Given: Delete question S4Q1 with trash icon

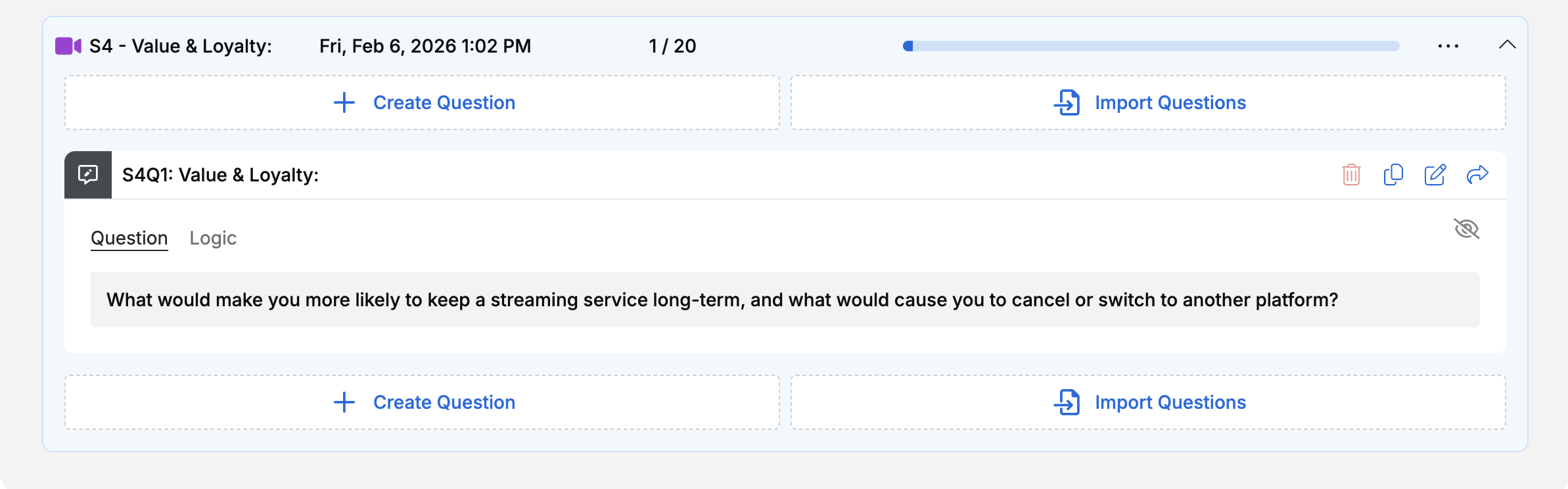Looking at the screenshot, I should (x=1351, y=175).
